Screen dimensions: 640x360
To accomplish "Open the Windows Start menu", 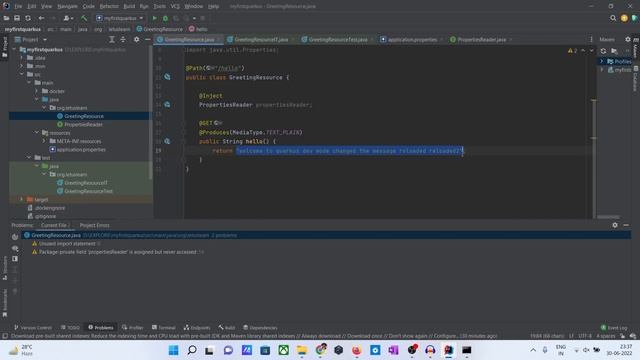I will 173,350.
